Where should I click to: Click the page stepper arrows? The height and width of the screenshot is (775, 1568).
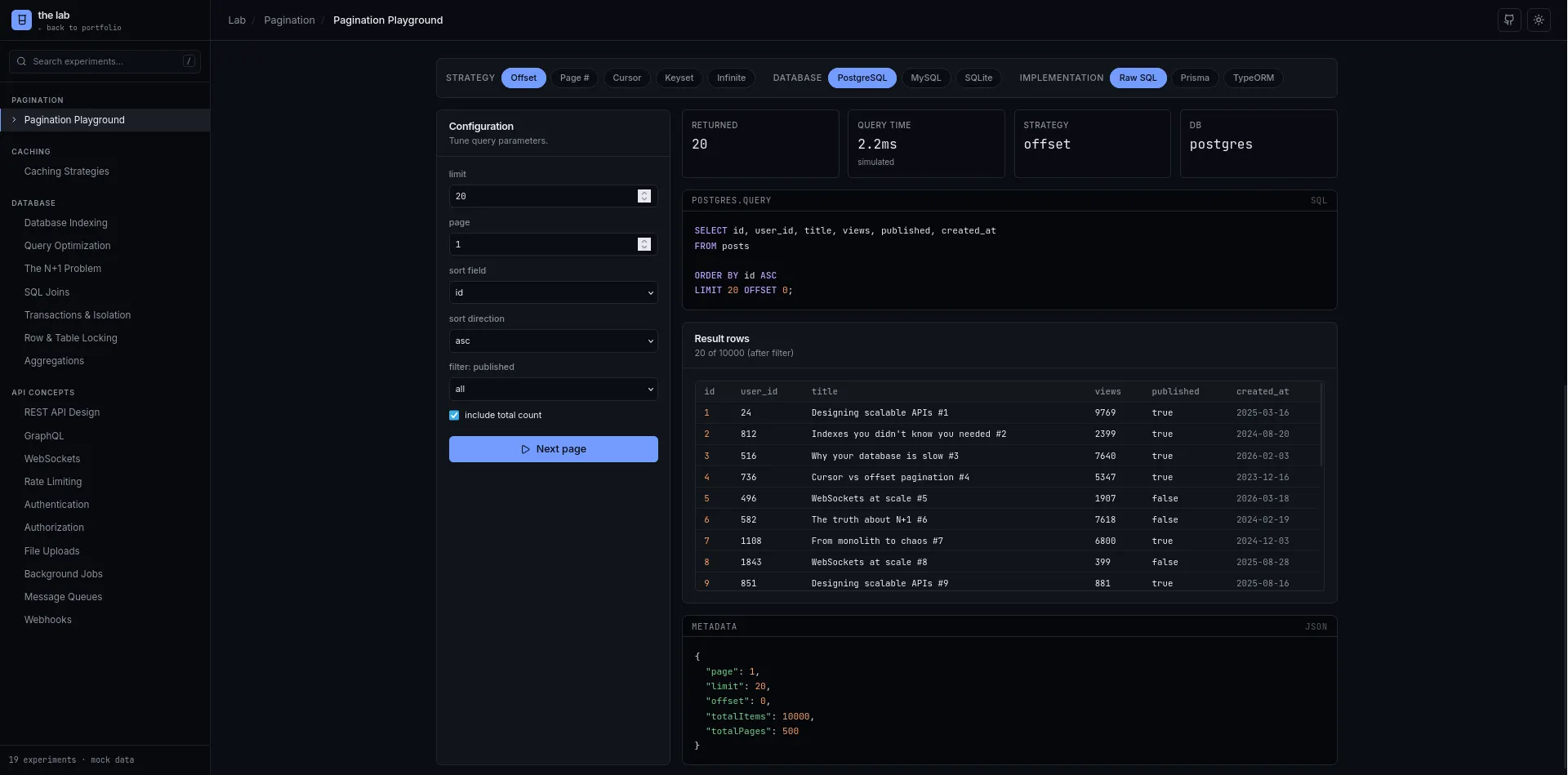pos(644,244)
